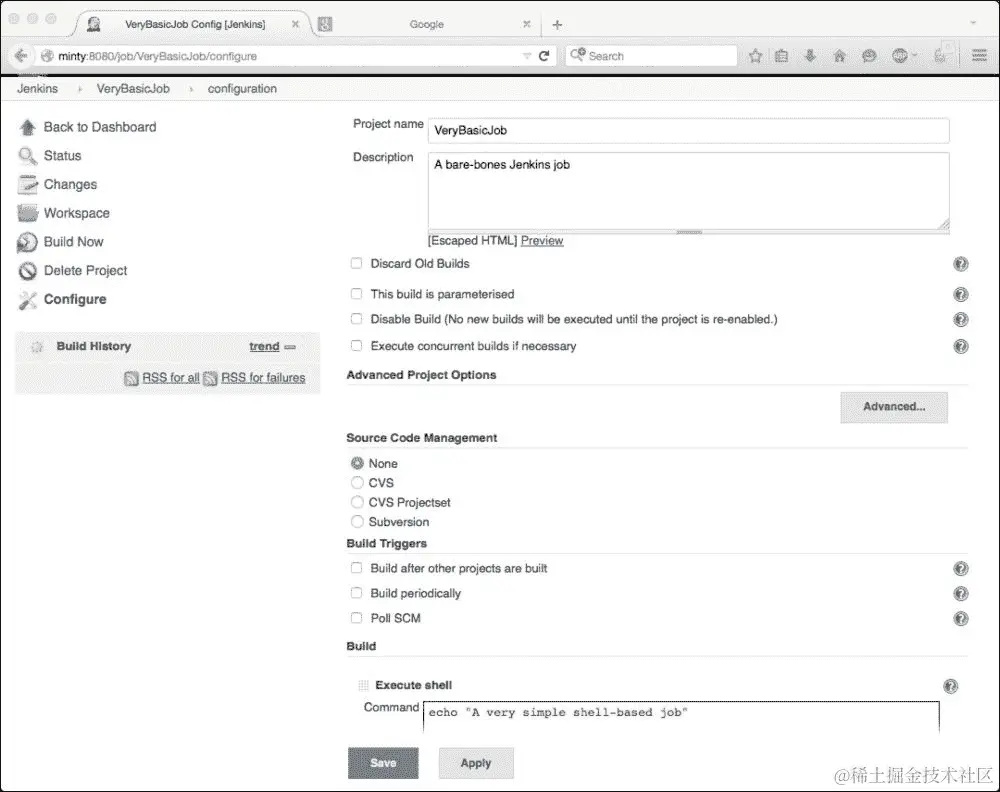Collapse Build History with the minus icon
1000x792 pixels.
(290, 347)
